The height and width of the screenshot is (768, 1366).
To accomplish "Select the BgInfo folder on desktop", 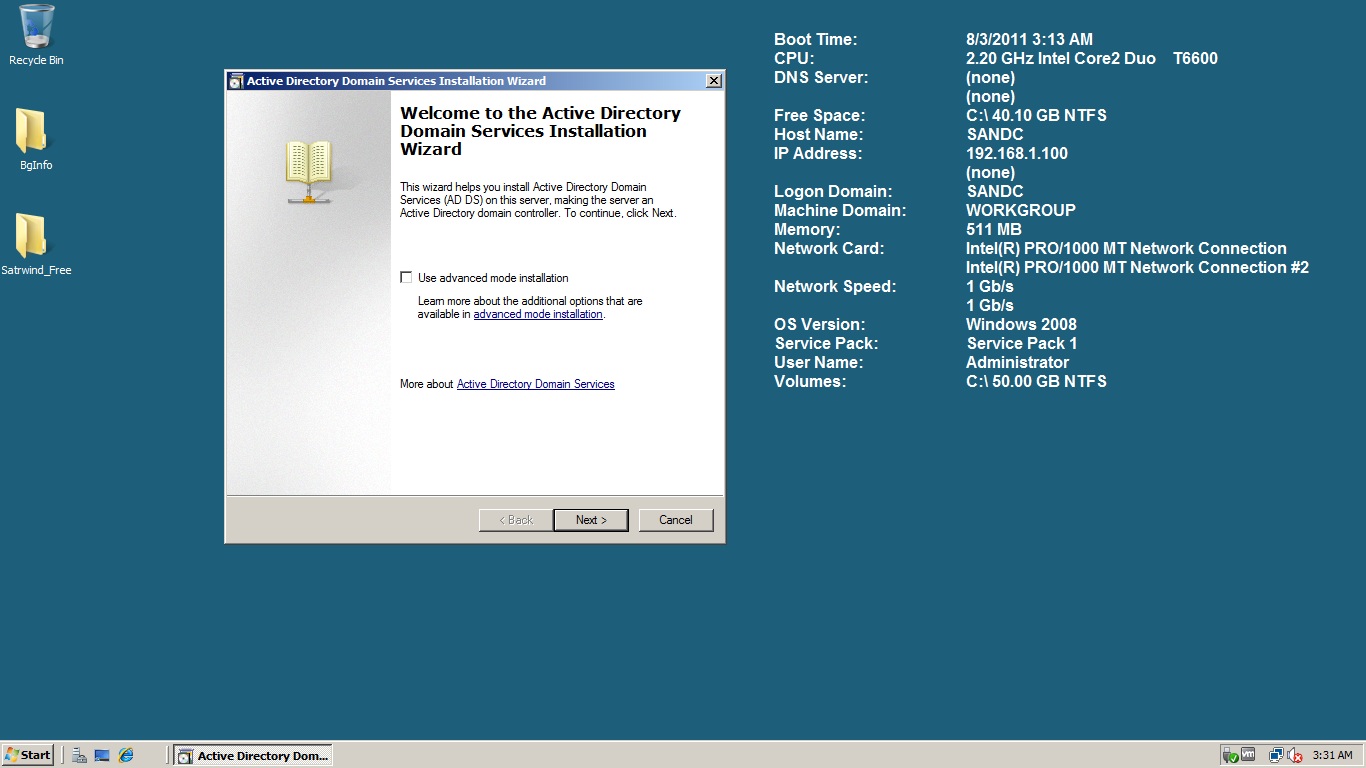I will 32,132.
